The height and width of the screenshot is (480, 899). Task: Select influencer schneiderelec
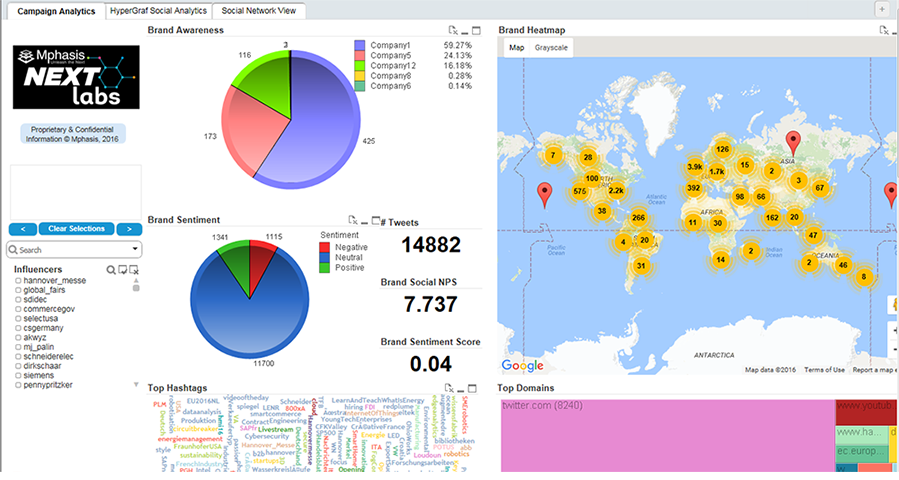44,356
